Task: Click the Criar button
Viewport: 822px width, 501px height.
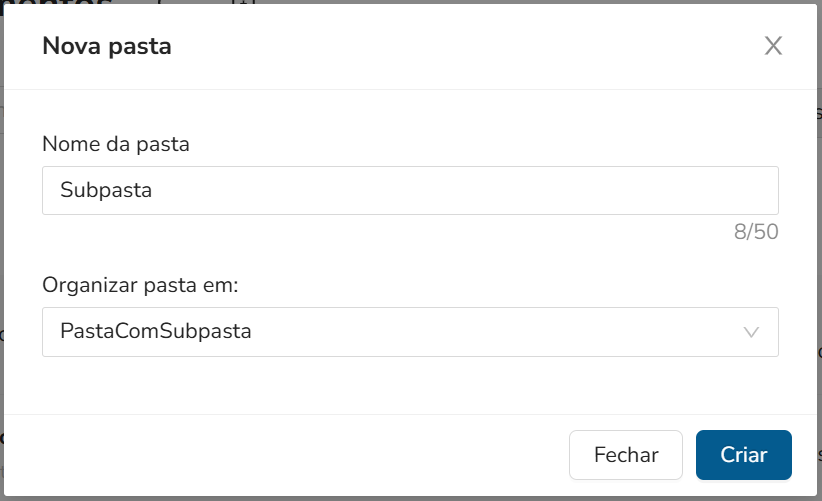Action: 743,455
